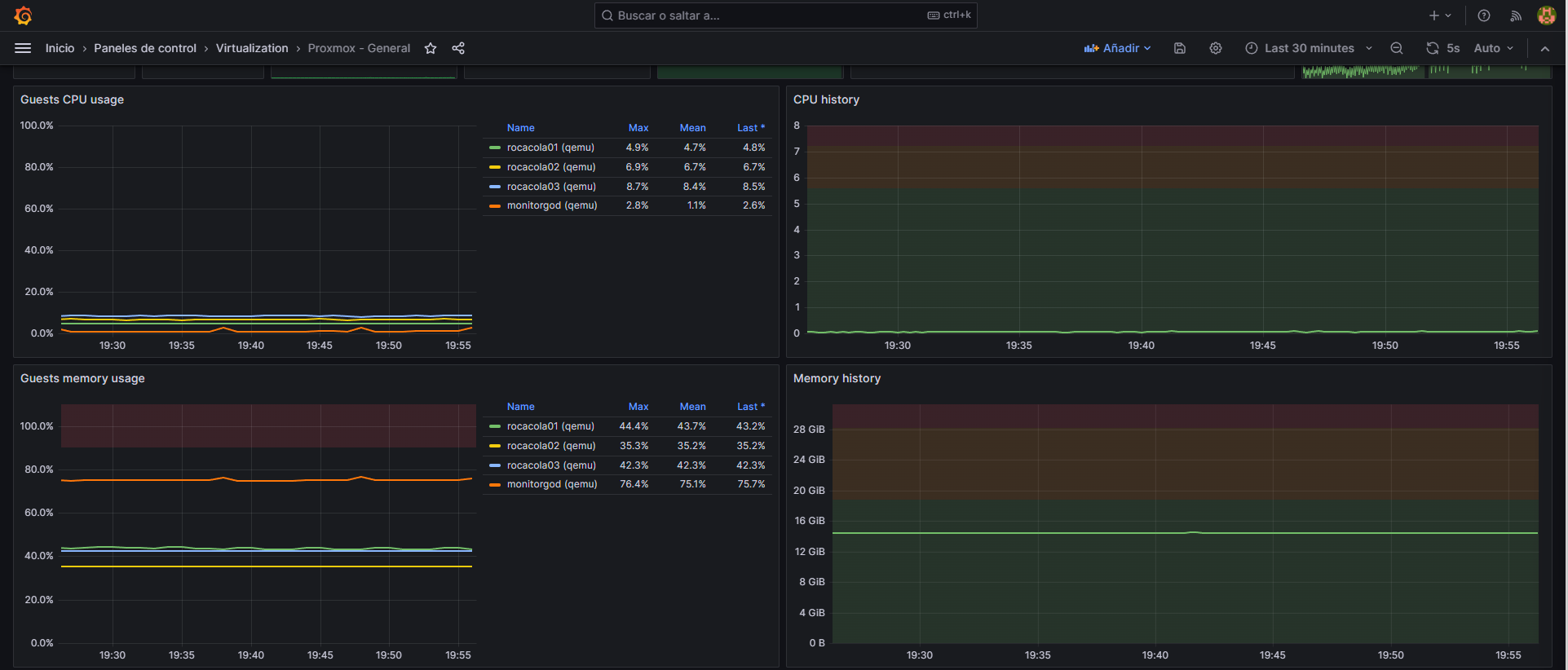Click the Grafana logo icon
1568x670 pixels.
(23, 15)
